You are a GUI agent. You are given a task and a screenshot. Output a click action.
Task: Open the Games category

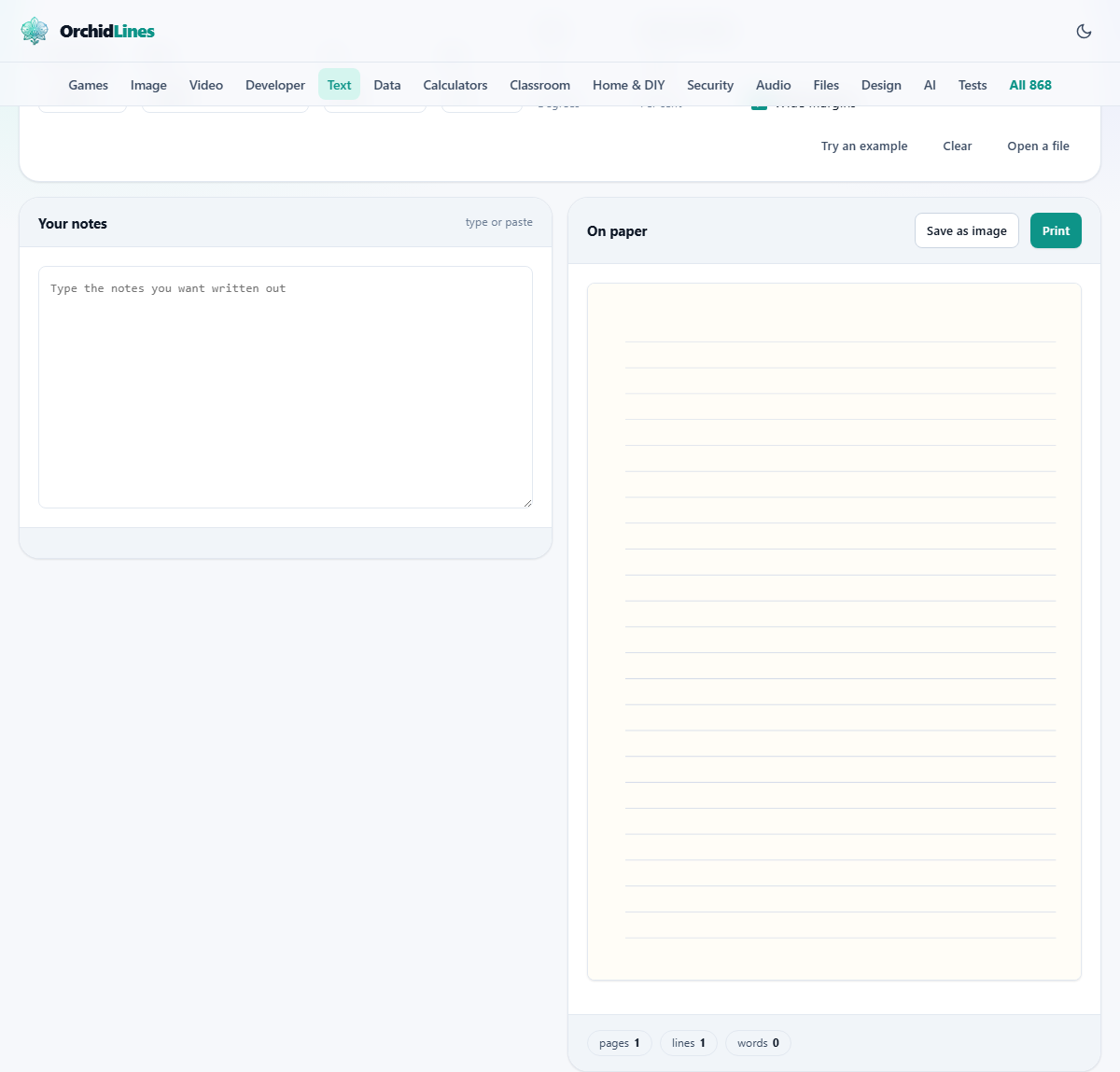tap(89, 85)
